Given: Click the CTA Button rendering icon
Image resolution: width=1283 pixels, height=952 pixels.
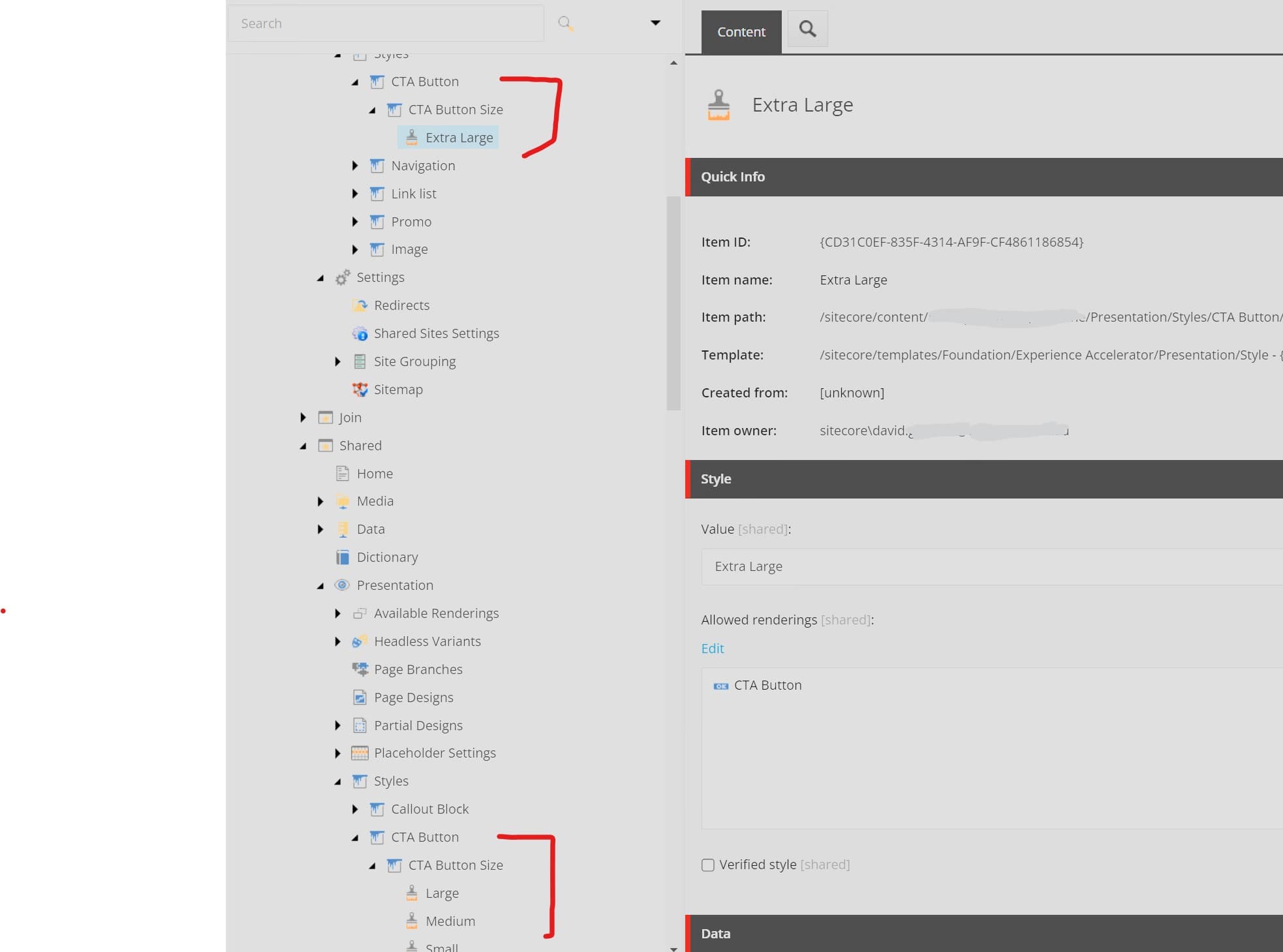Looking at the screenshot, I should click(x=721, y=685).
